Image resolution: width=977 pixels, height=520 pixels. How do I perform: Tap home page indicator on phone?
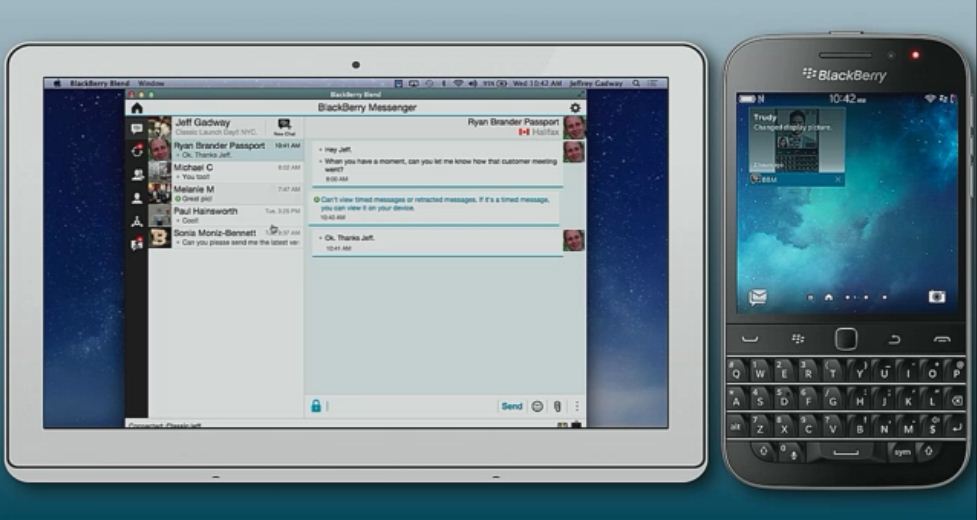pyautogui.click(x=829, y=297)
